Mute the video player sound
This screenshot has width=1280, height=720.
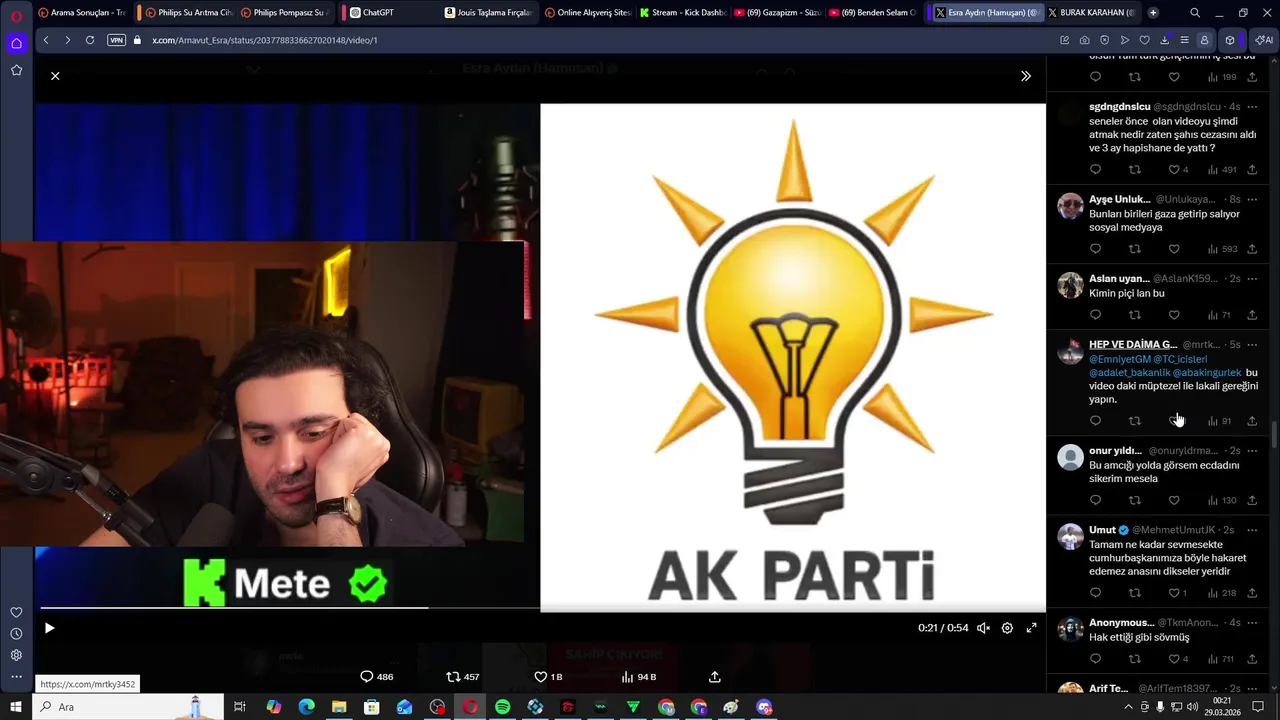[983, 628]
